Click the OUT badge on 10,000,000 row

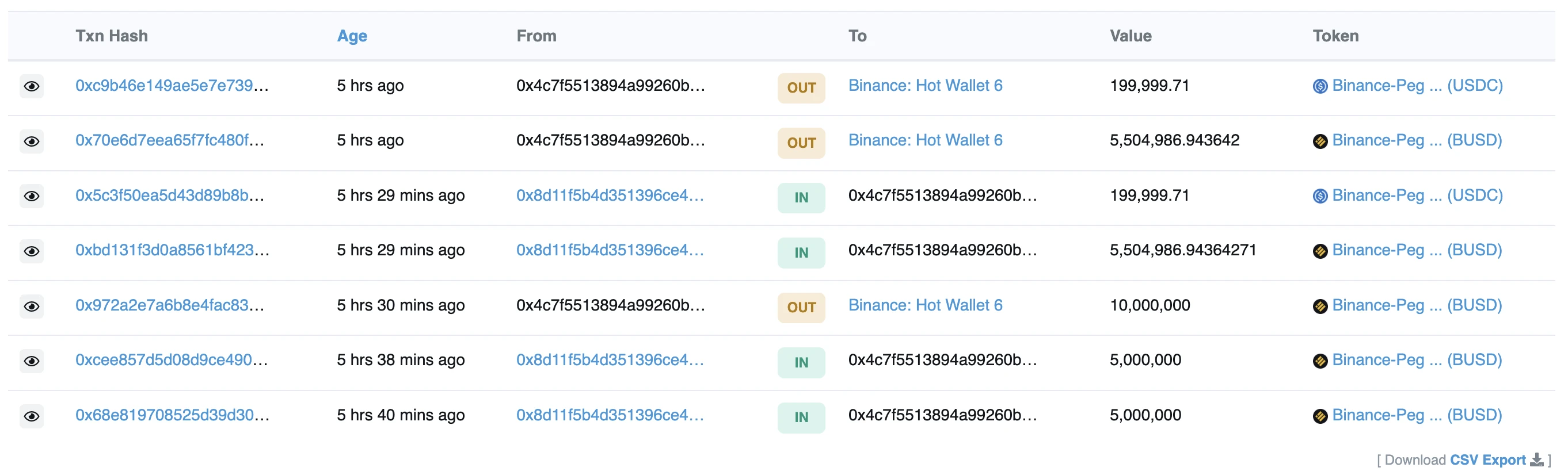coord(801,307)
